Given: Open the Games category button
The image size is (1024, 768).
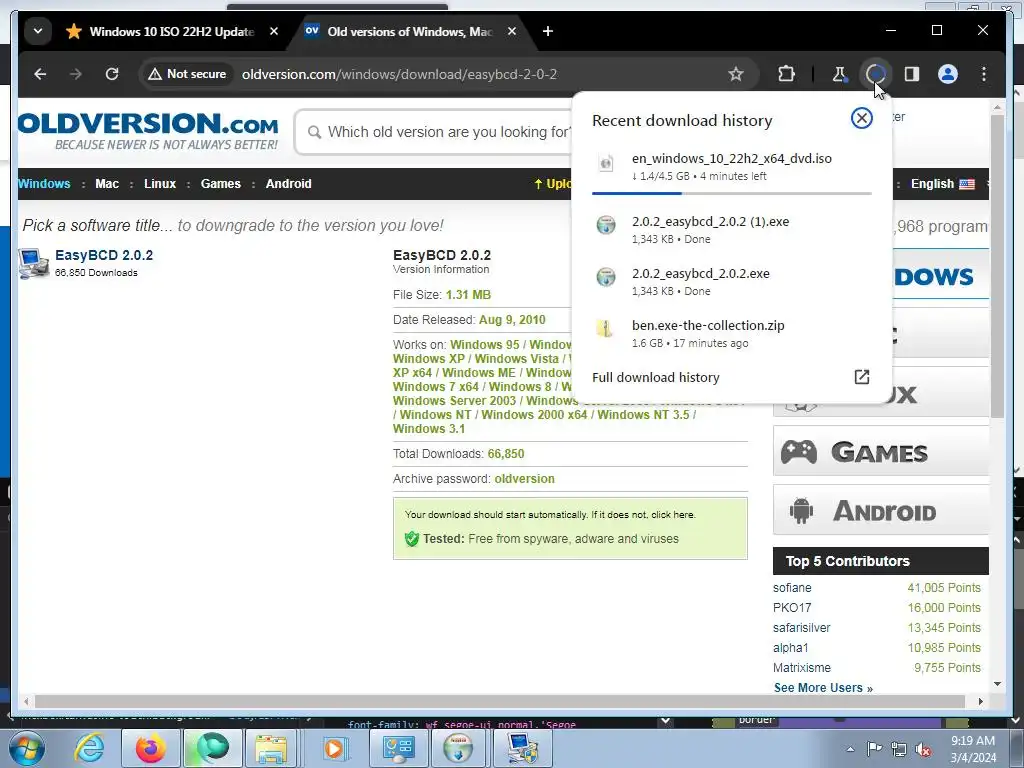Looking at the screenshot, I should [x=880, y=451].
